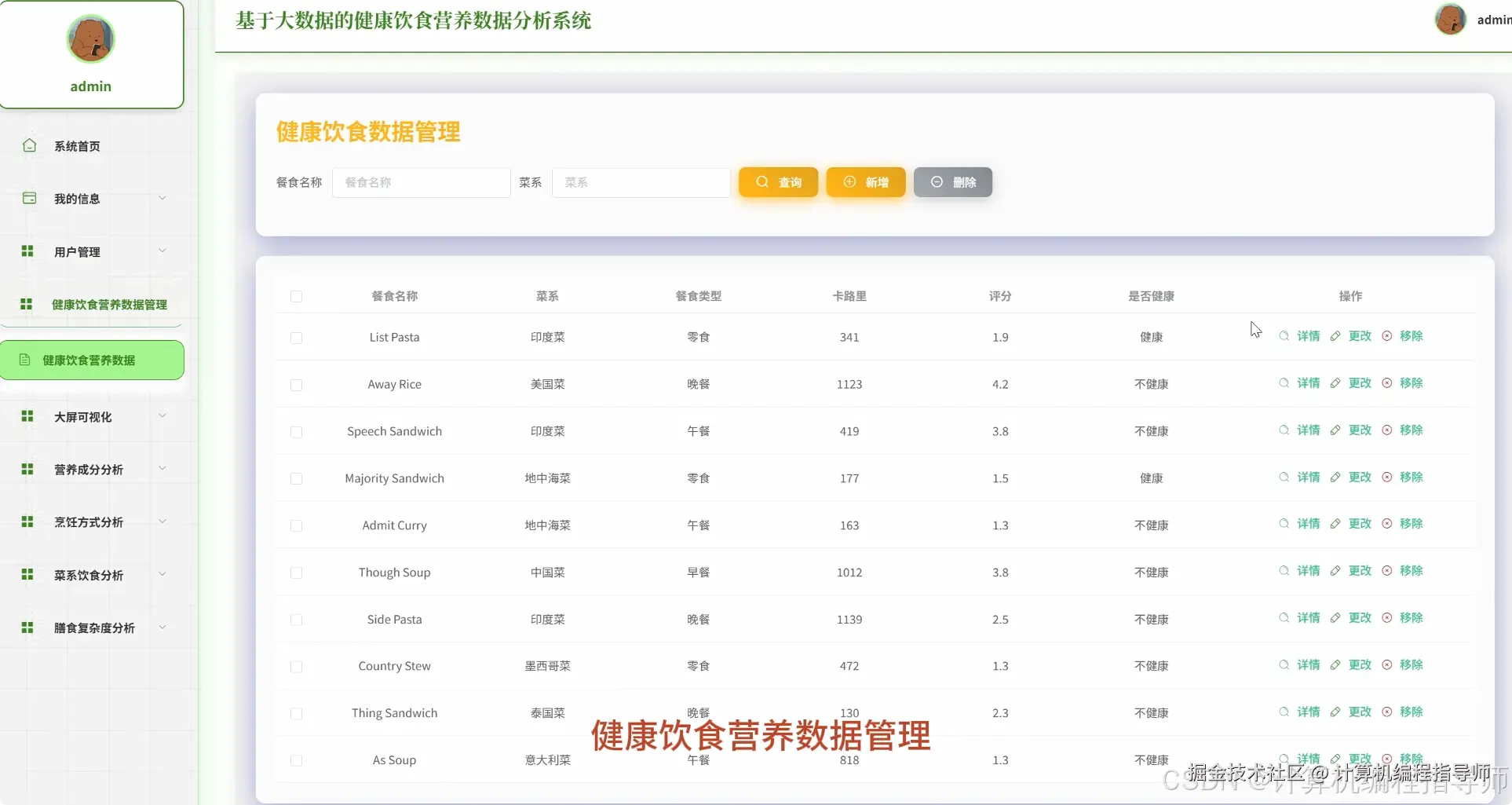Expand the 烹饪方式分析 section
This screenshot has width=1512, height=805.
tap(86, 521)
